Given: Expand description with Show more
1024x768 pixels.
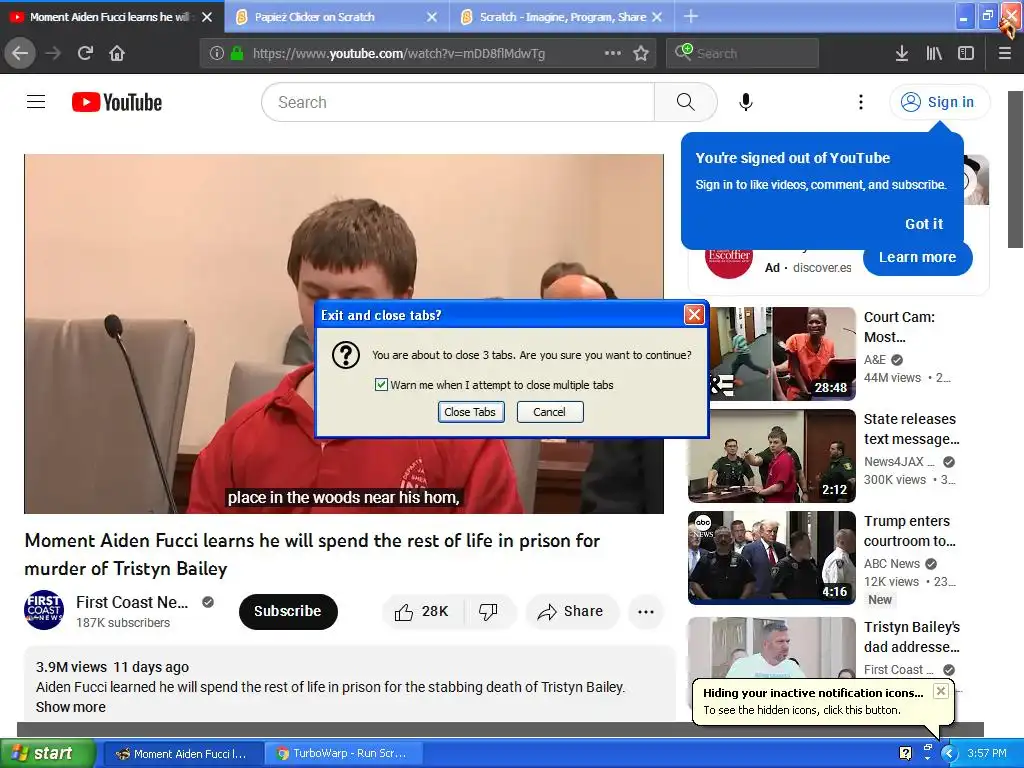Looking at the screenshot, I should point(71,707).
